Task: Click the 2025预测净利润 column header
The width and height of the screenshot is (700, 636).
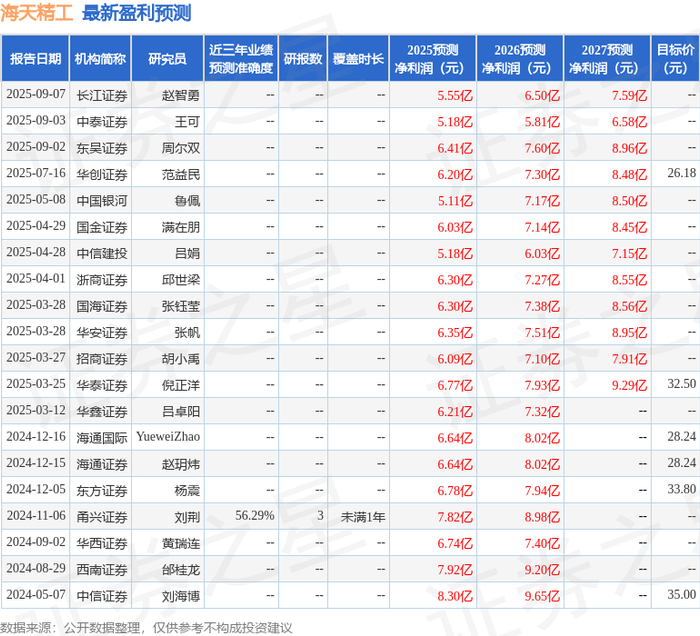Action: [x=433, y=58]
